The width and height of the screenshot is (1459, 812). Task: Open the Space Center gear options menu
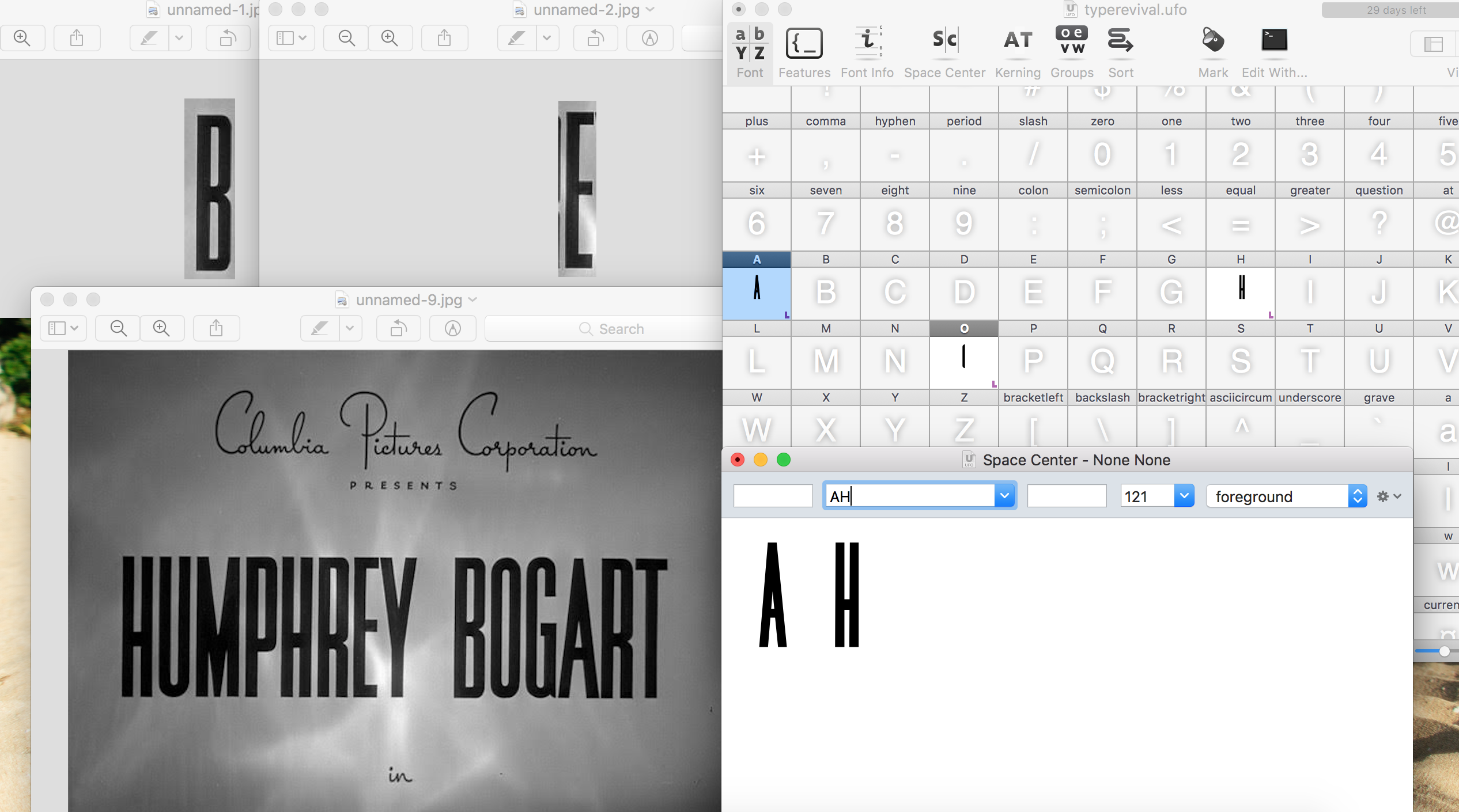[x=1389, y=496]
